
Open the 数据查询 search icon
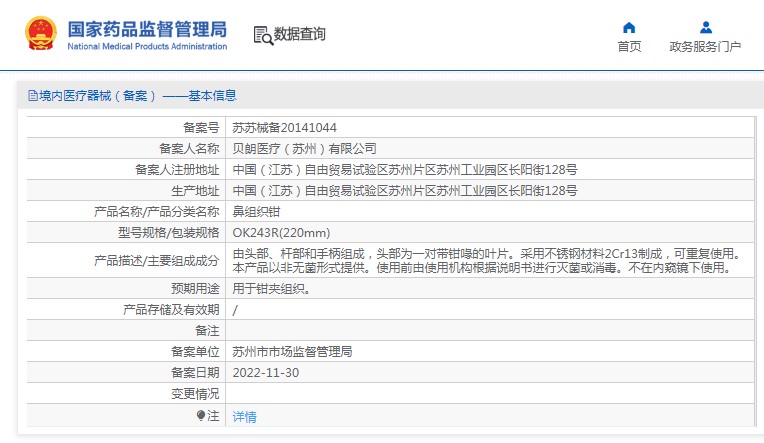click(x=263, y=36)
